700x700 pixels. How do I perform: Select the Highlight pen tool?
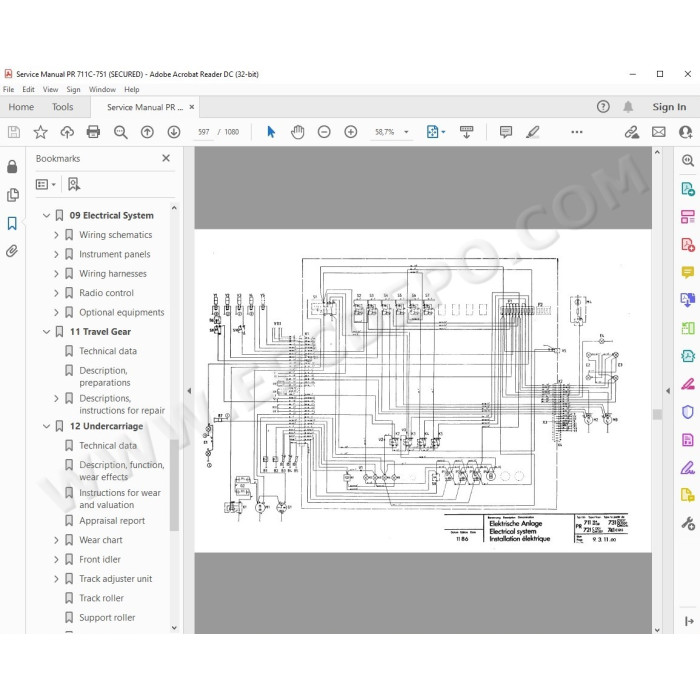click(533, 132)
